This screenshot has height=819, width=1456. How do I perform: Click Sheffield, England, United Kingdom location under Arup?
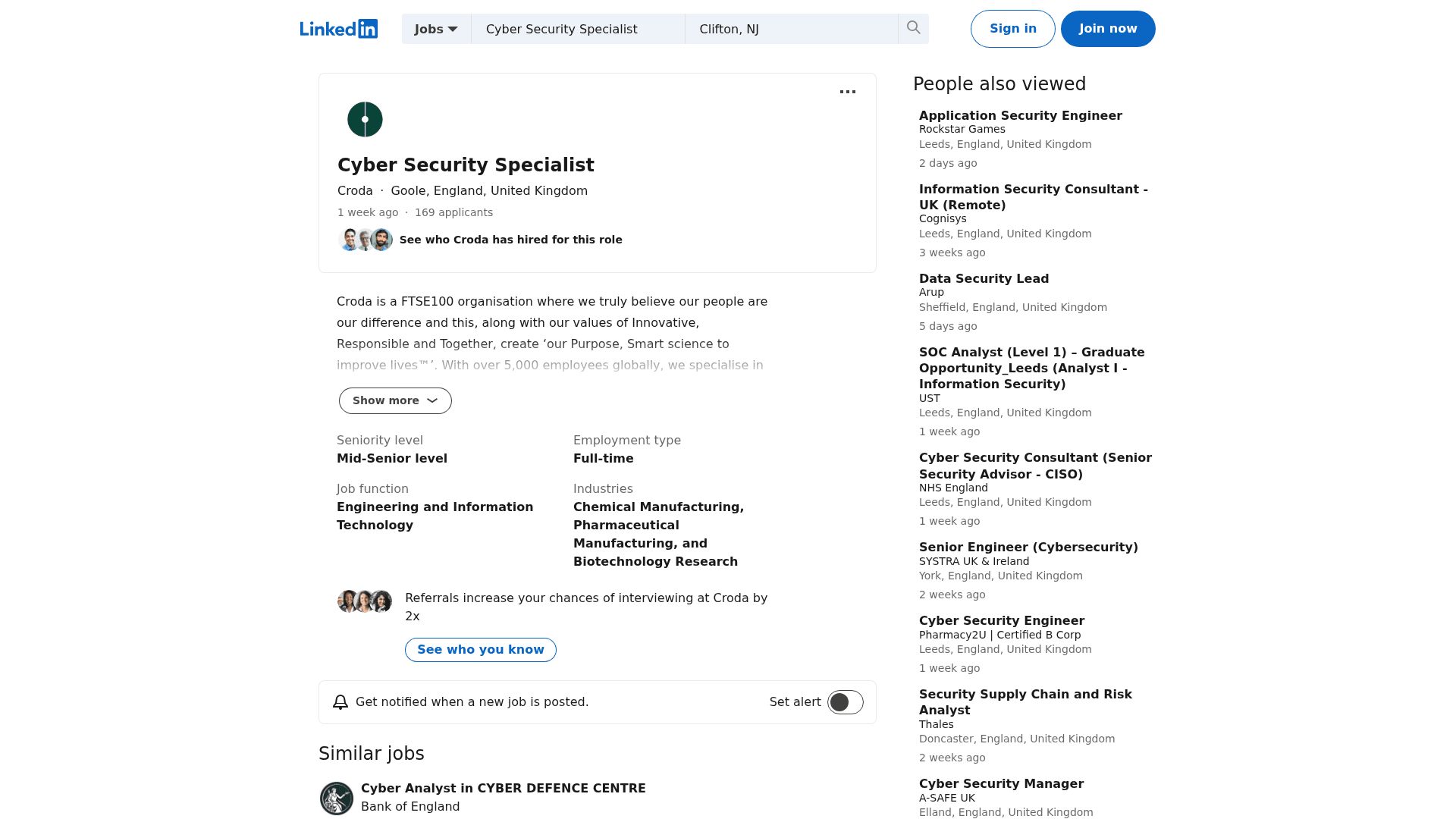1013,308
